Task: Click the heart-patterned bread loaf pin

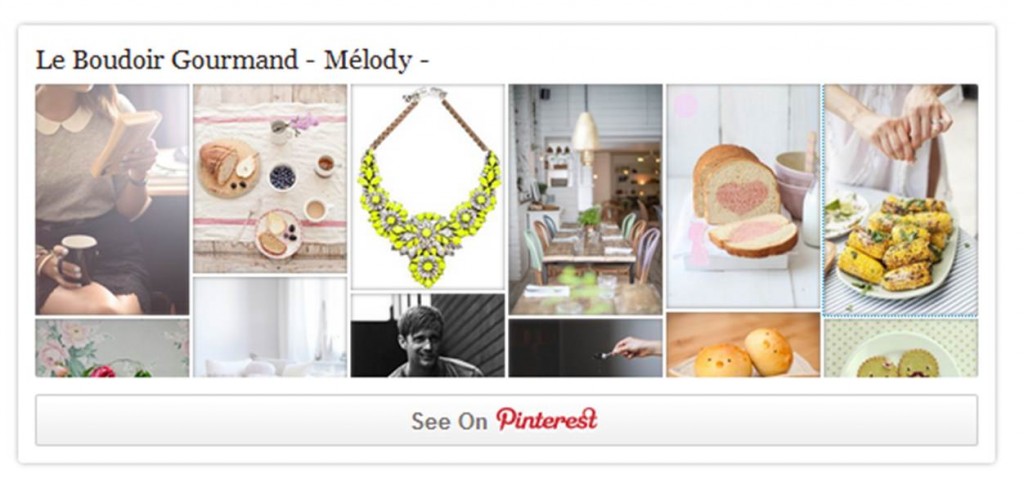Action: pos(743,196)
